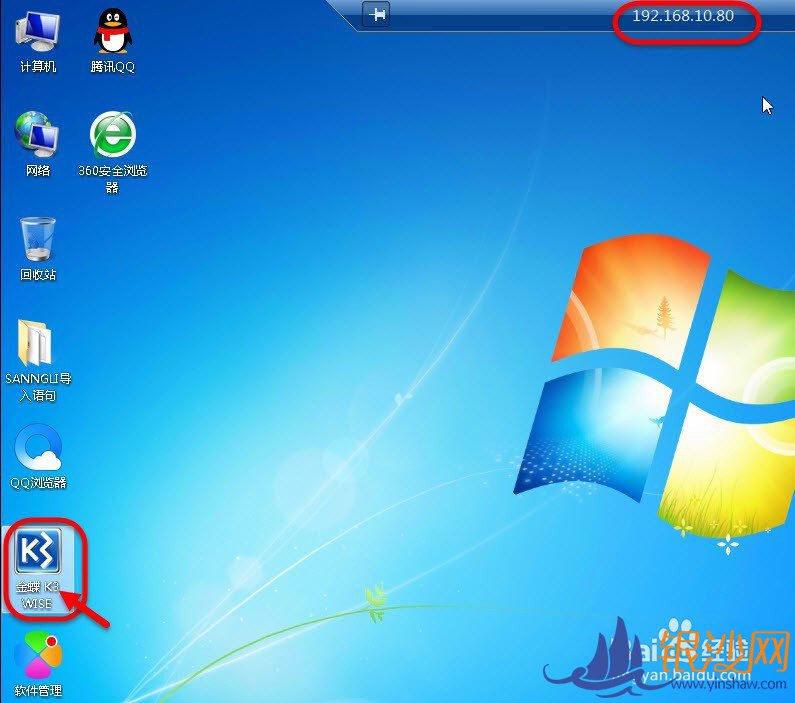Launch the 360安全浏览器 browser icon
This screenshot has height=703, width=795.
112,135
